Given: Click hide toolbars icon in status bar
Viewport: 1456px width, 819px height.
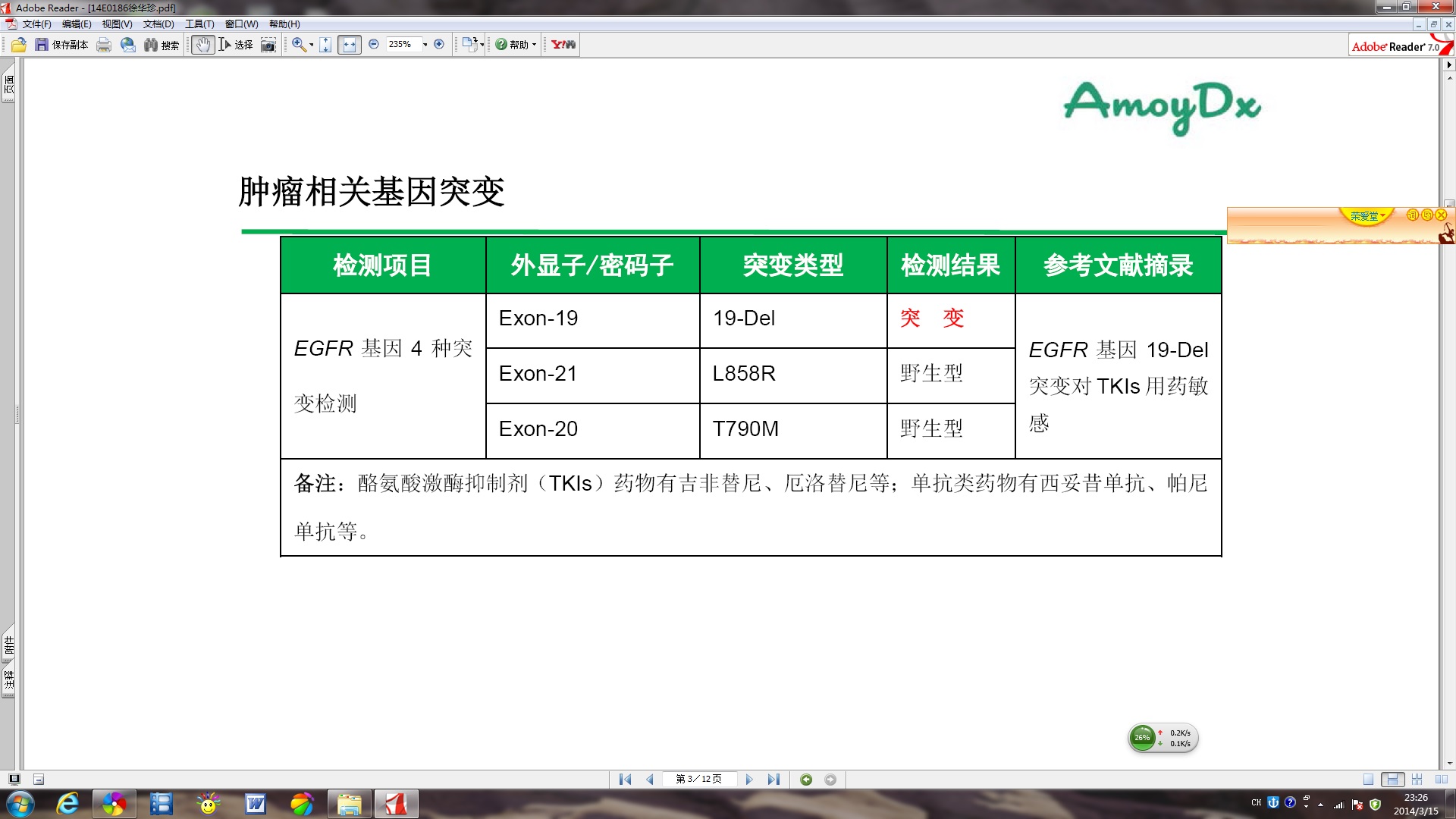Looking at the screenshot, I should [x=39, y=779].
